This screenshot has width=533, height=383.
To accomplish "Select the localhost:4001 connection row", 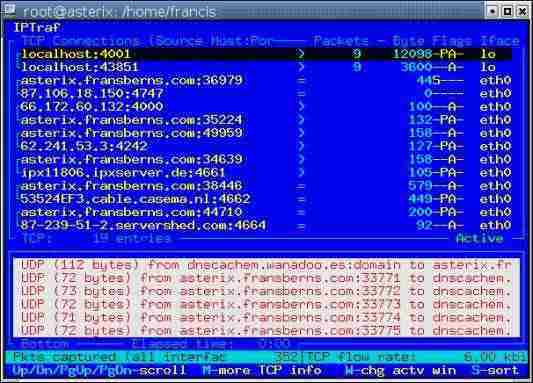I will (x=265, y=54).
